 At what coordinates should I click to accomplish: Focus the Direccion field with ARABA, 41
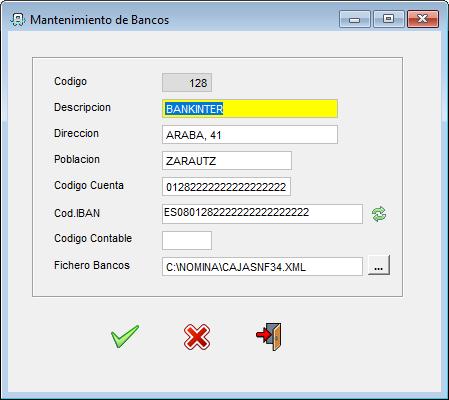click(250, 135)
